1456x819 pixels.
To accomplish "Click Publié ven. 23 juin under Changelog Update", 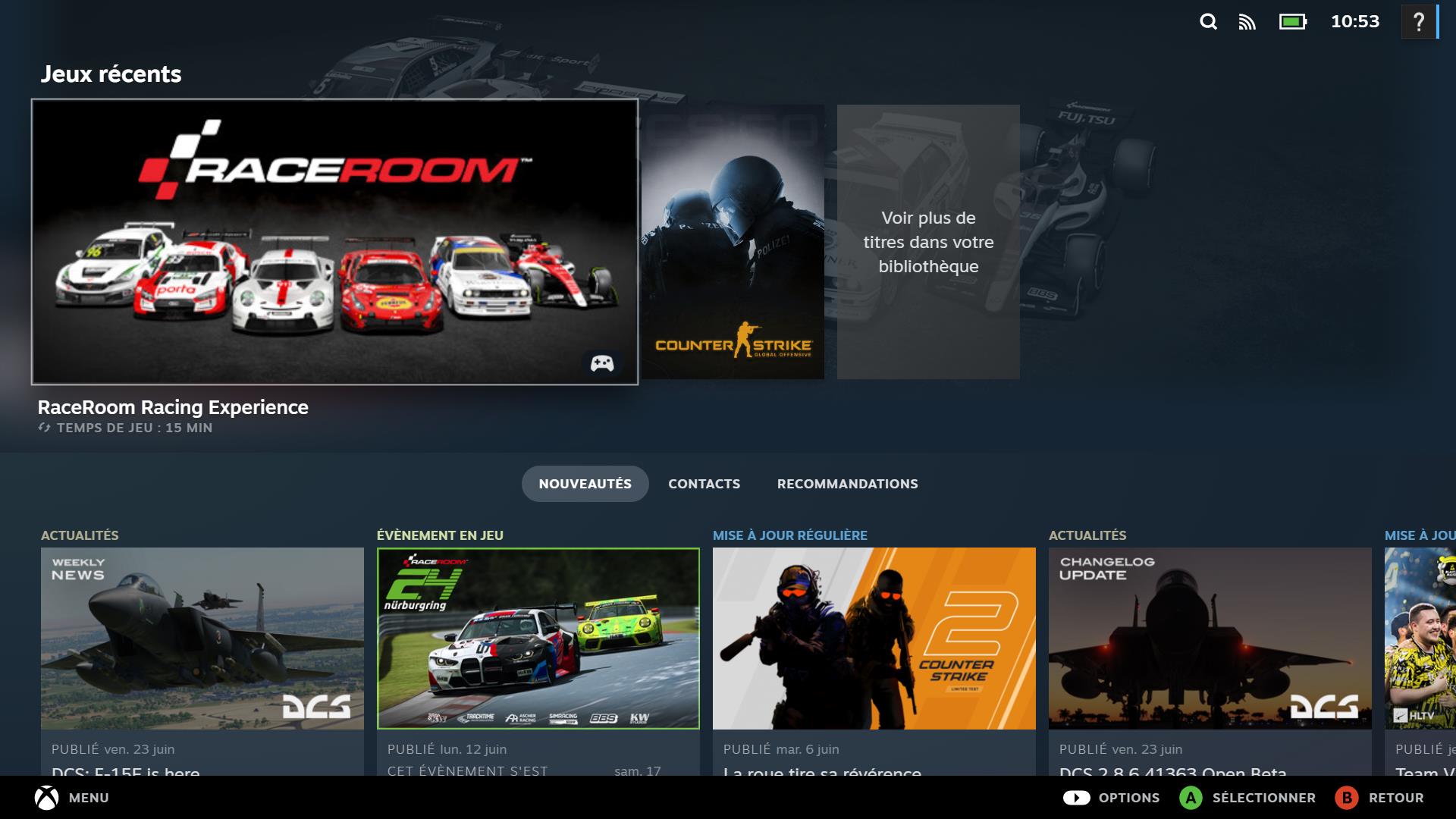I will (1121, 749).
